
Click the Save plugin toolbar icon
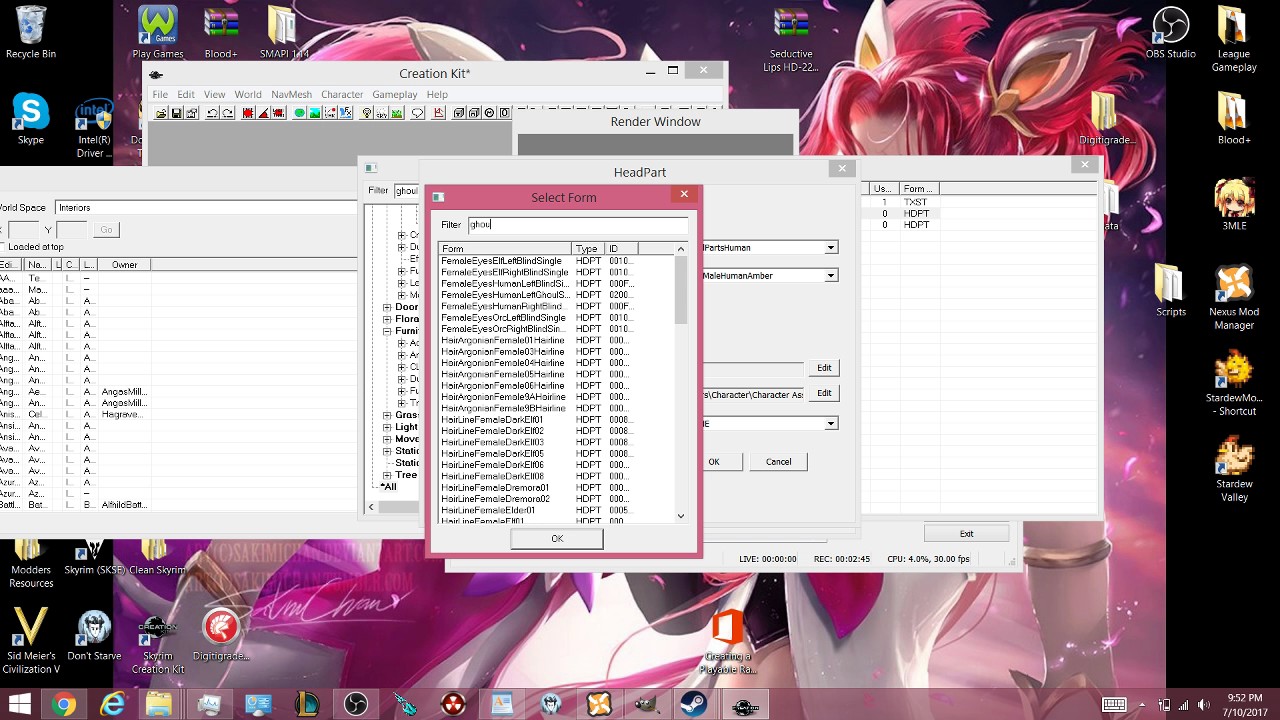point(176,113)
